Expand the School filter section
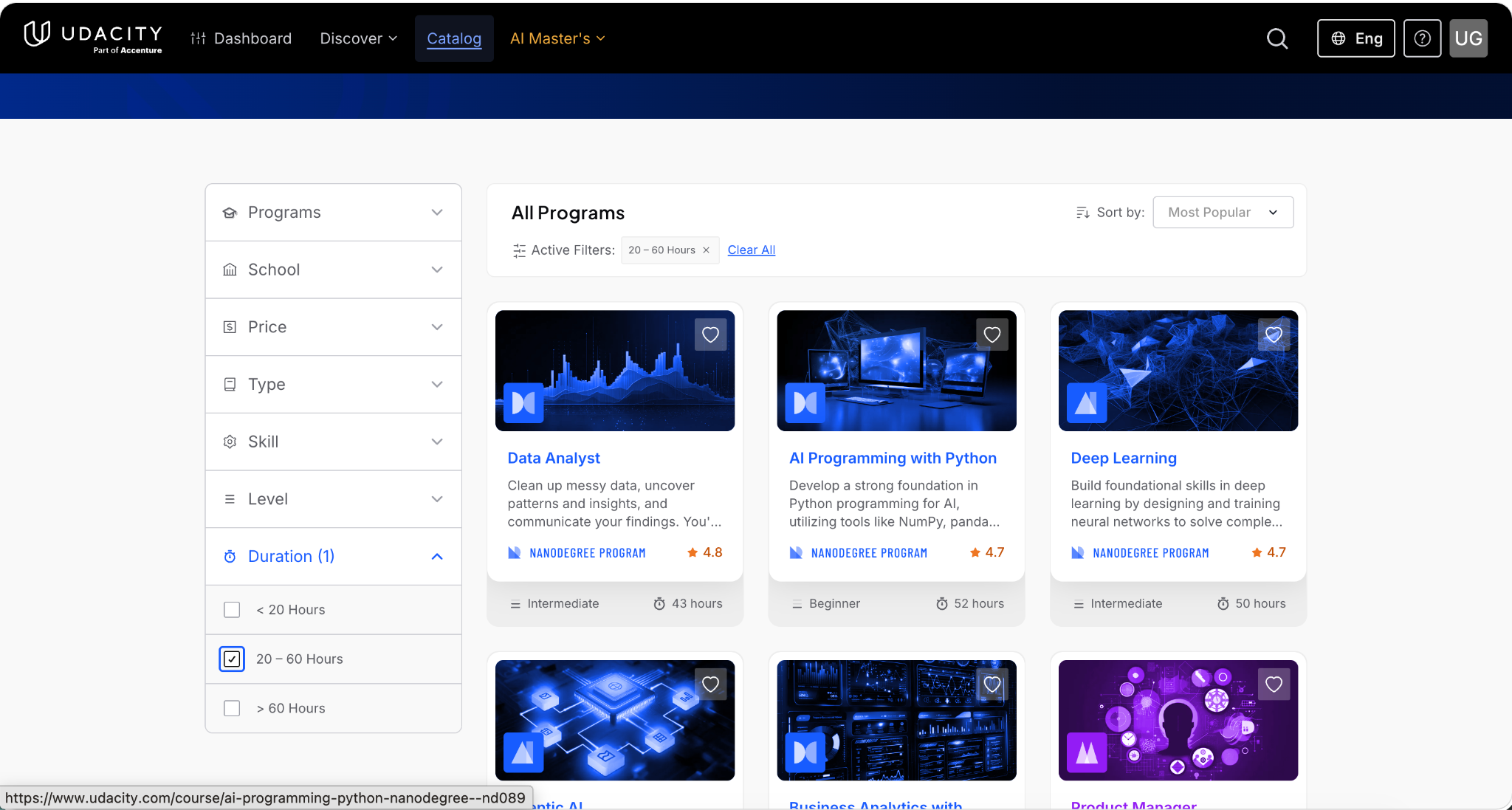Image resolution: width=1512 pixels, height=810 pixels. [333, 270]
